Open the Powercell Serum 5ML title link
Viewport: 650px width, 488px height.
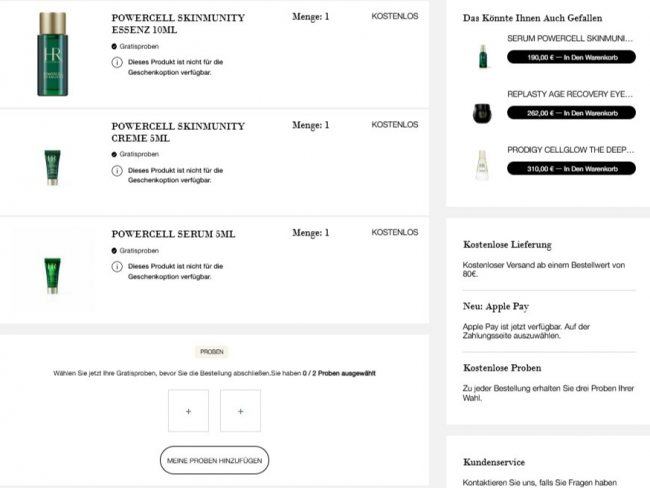pos(173,234)
